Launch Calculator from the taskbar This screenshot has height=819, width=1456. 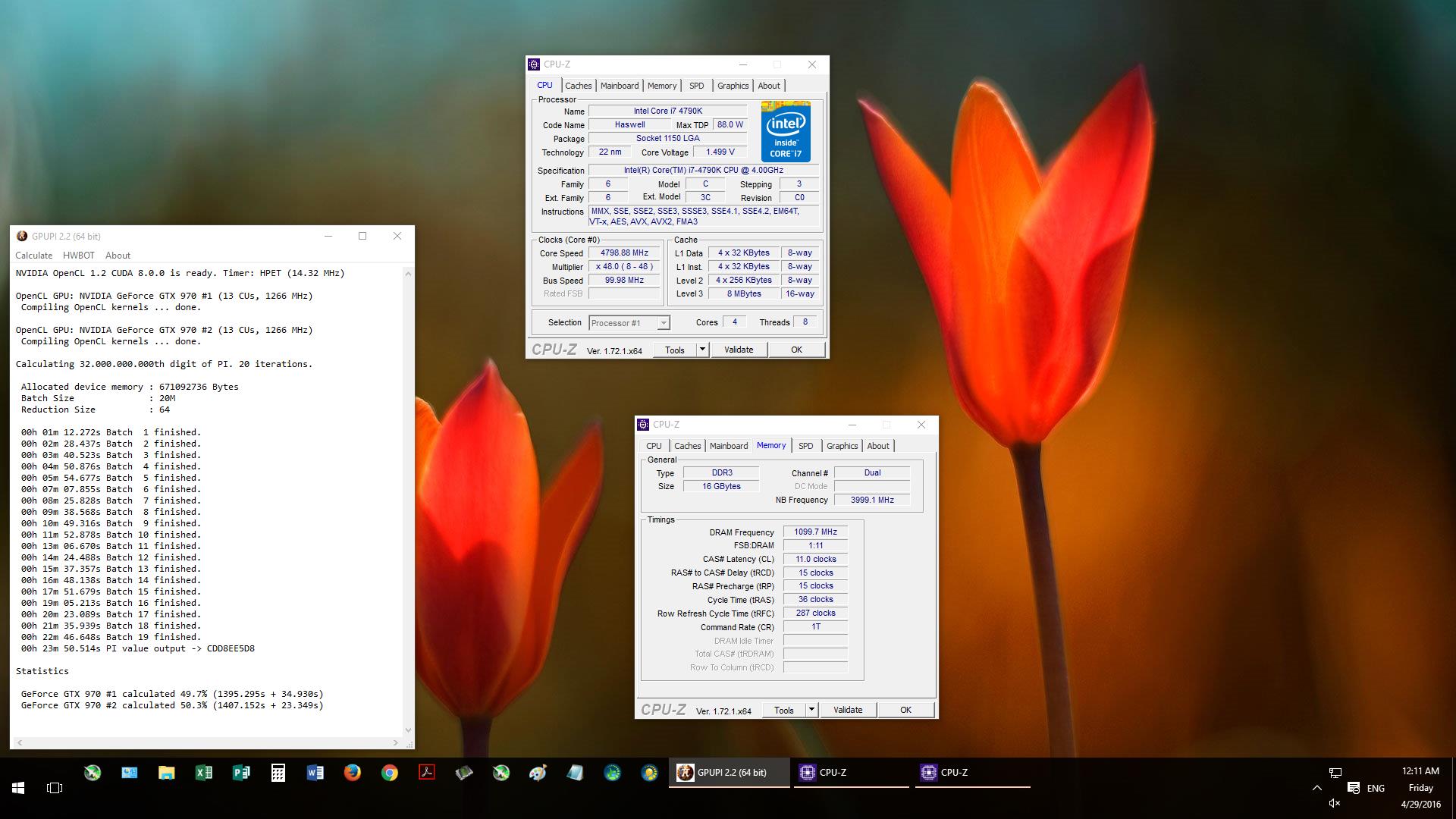coord(278,773)
